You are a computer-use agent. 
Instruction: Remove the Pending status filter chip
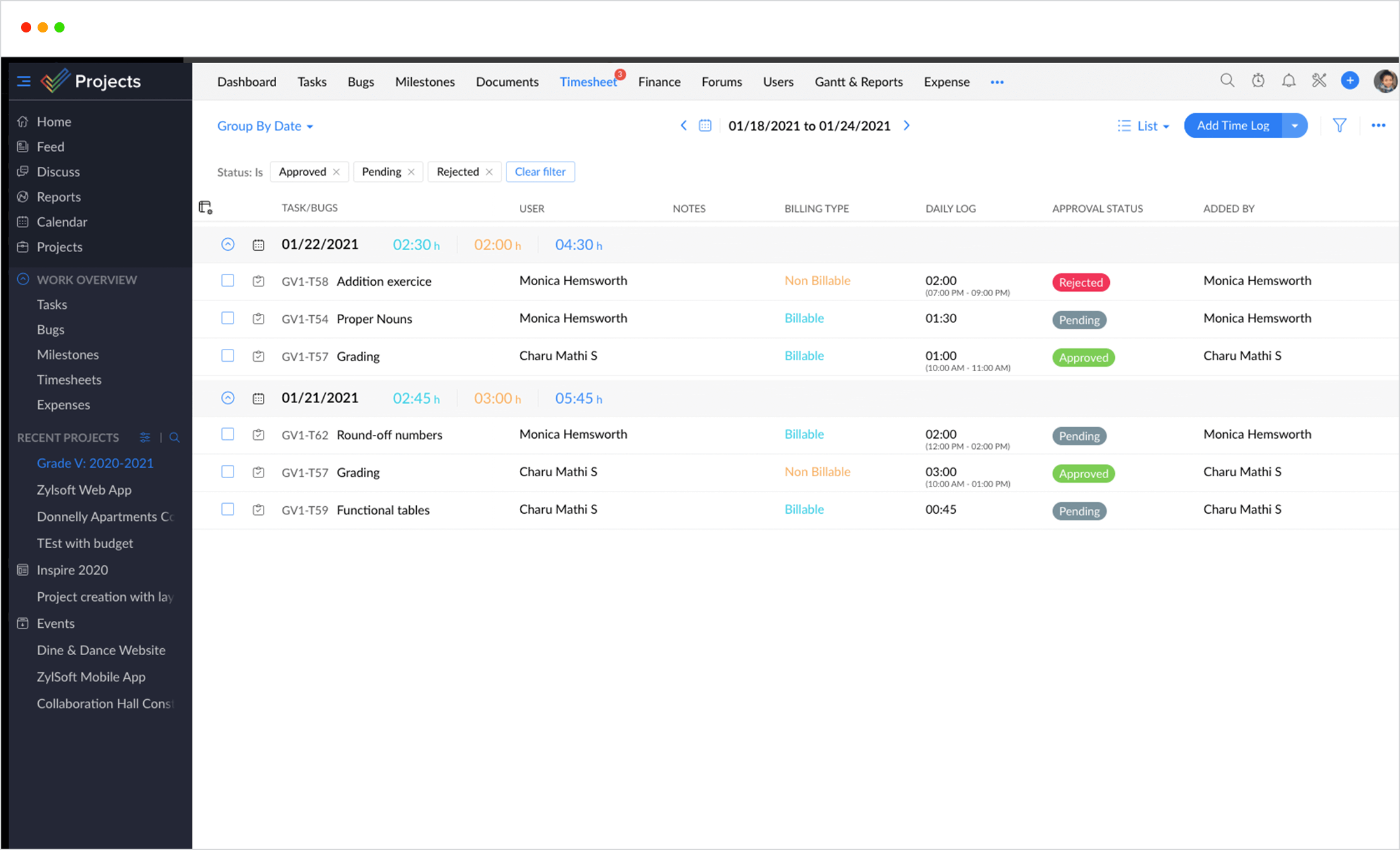click(412, 172)
